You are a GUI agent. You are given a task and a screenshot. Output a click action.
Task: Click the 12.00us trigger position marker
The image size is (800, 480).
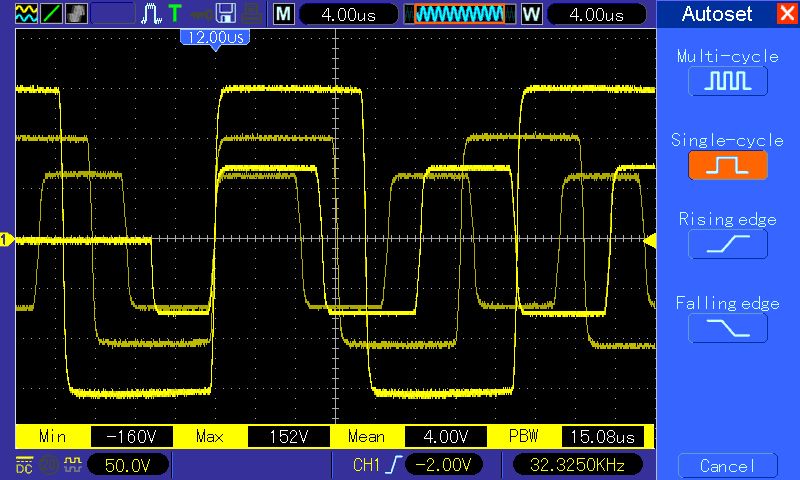(214, 37)
